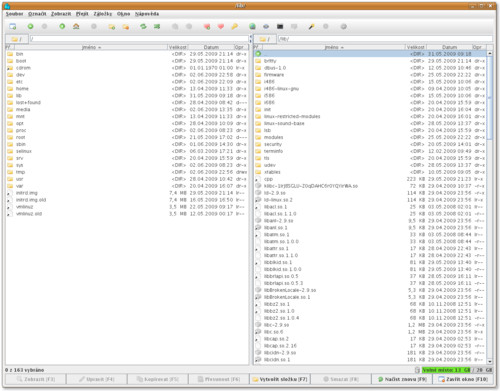Open a new window via toolbar icon
The width and height of the screenshot is (500, 391).
pos(13,26)
